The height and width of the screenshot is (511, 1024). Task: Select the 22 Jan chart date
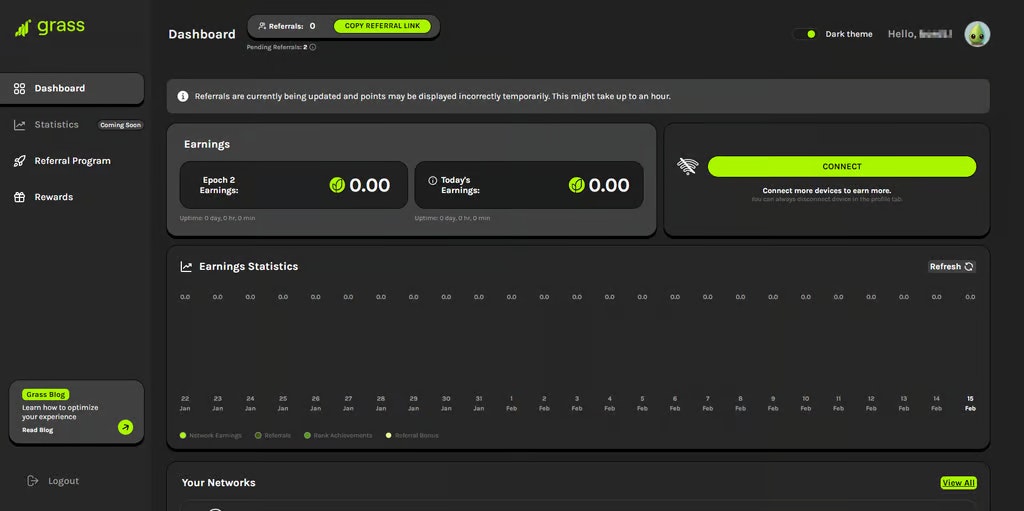(x=185, y=403)
